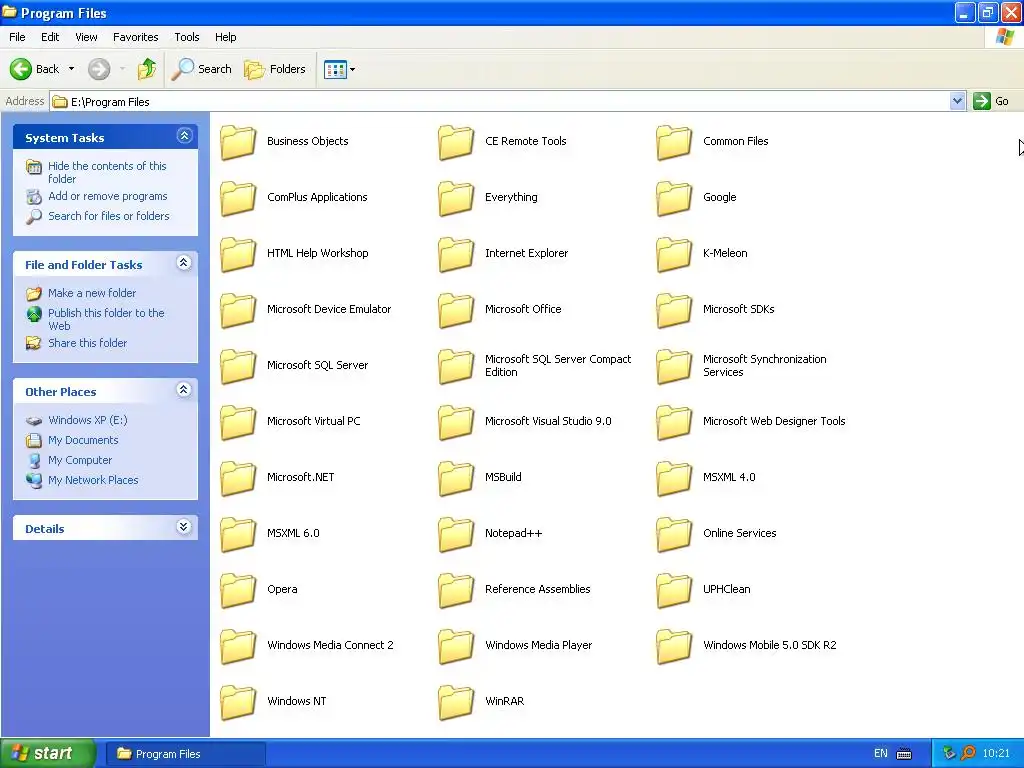1024x768 pixels.
Task: Click the Start button
Action: 48,754
